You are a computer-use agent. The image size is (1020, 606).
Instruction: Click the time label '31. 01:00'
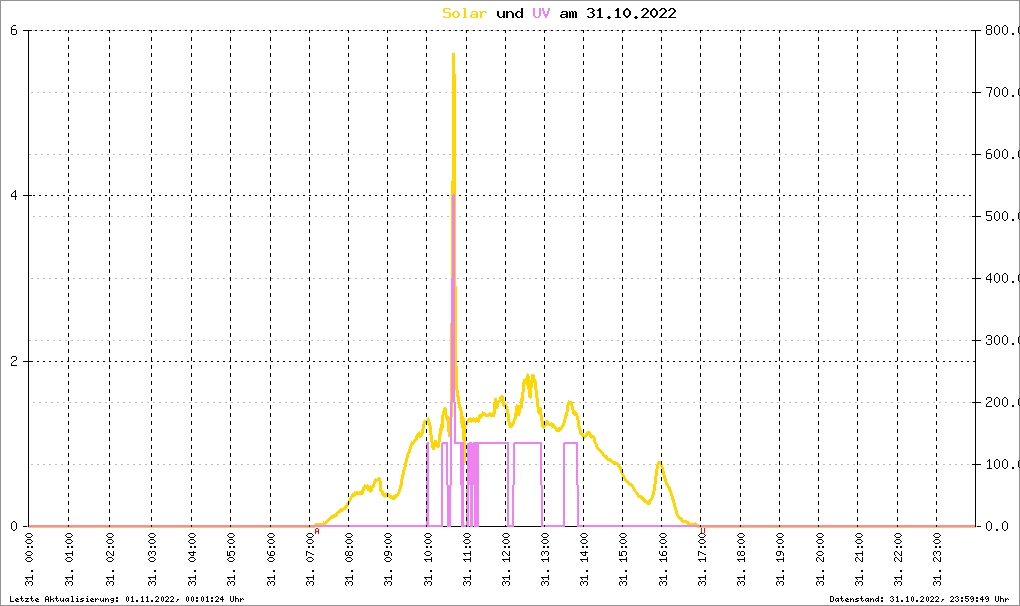click(x=70, y=560)
